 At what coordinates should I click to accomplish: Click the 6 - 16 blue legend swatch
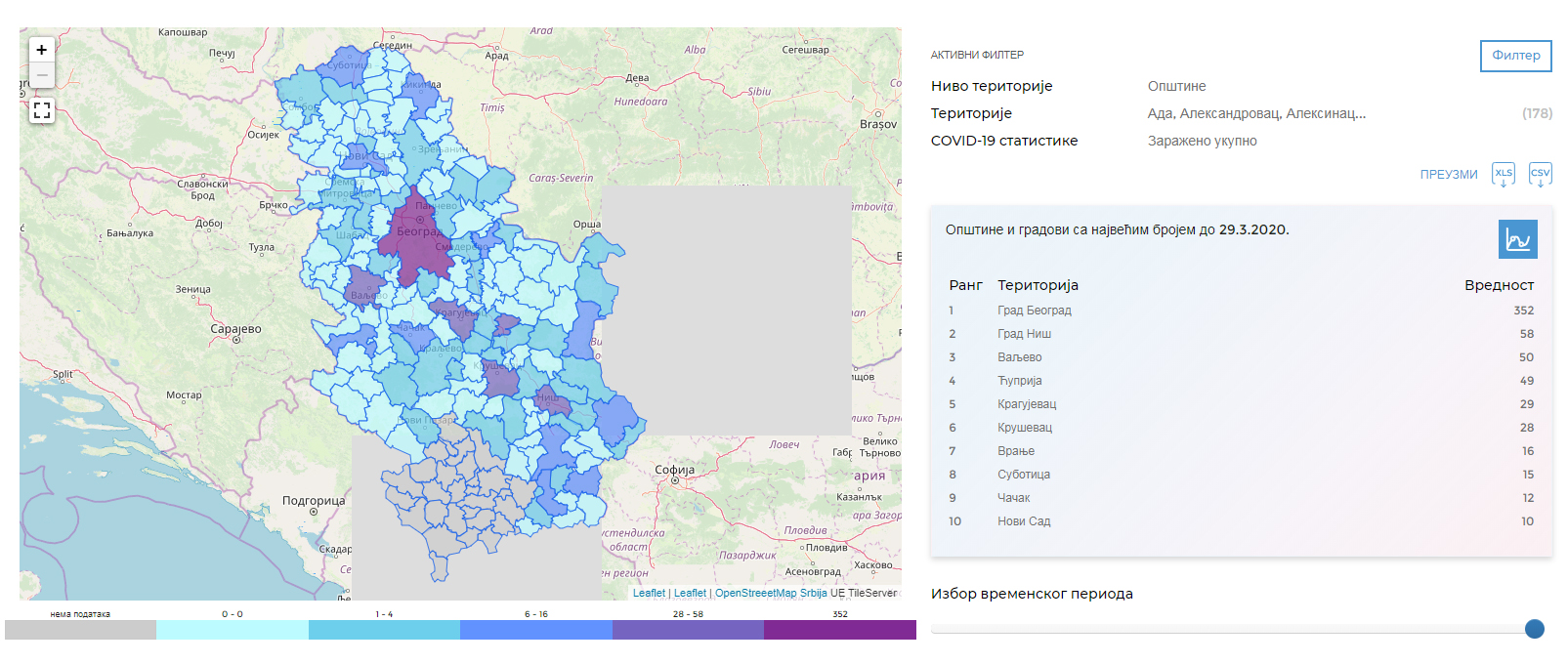point(536,630)
